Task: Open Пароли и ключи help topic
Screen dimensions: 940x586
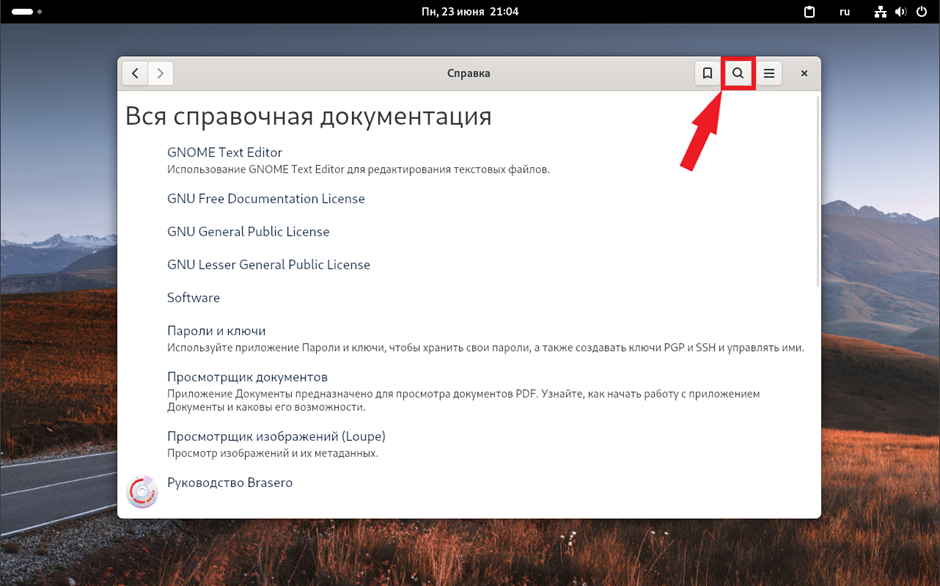Action: coord(216,331)
